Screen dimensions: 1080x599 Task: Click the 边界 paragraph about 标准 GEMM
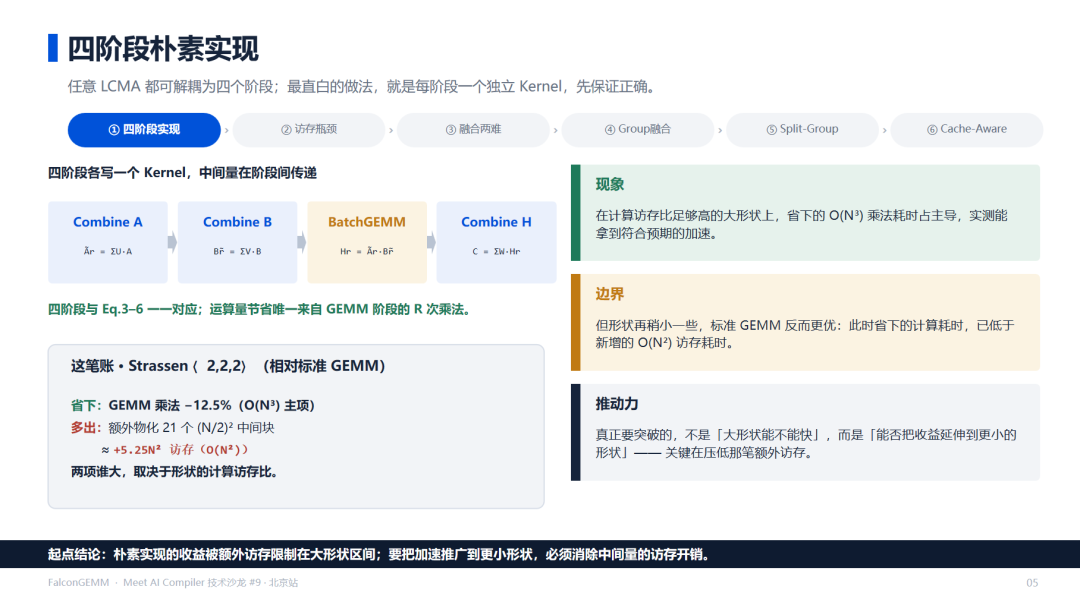click(804, 334)
